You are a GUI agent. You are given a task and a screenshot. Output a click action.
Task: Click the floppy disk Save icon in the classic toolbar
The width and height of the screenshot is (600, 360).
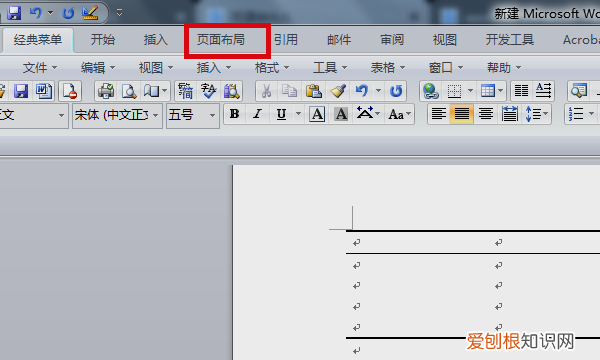tap(21, 91)
